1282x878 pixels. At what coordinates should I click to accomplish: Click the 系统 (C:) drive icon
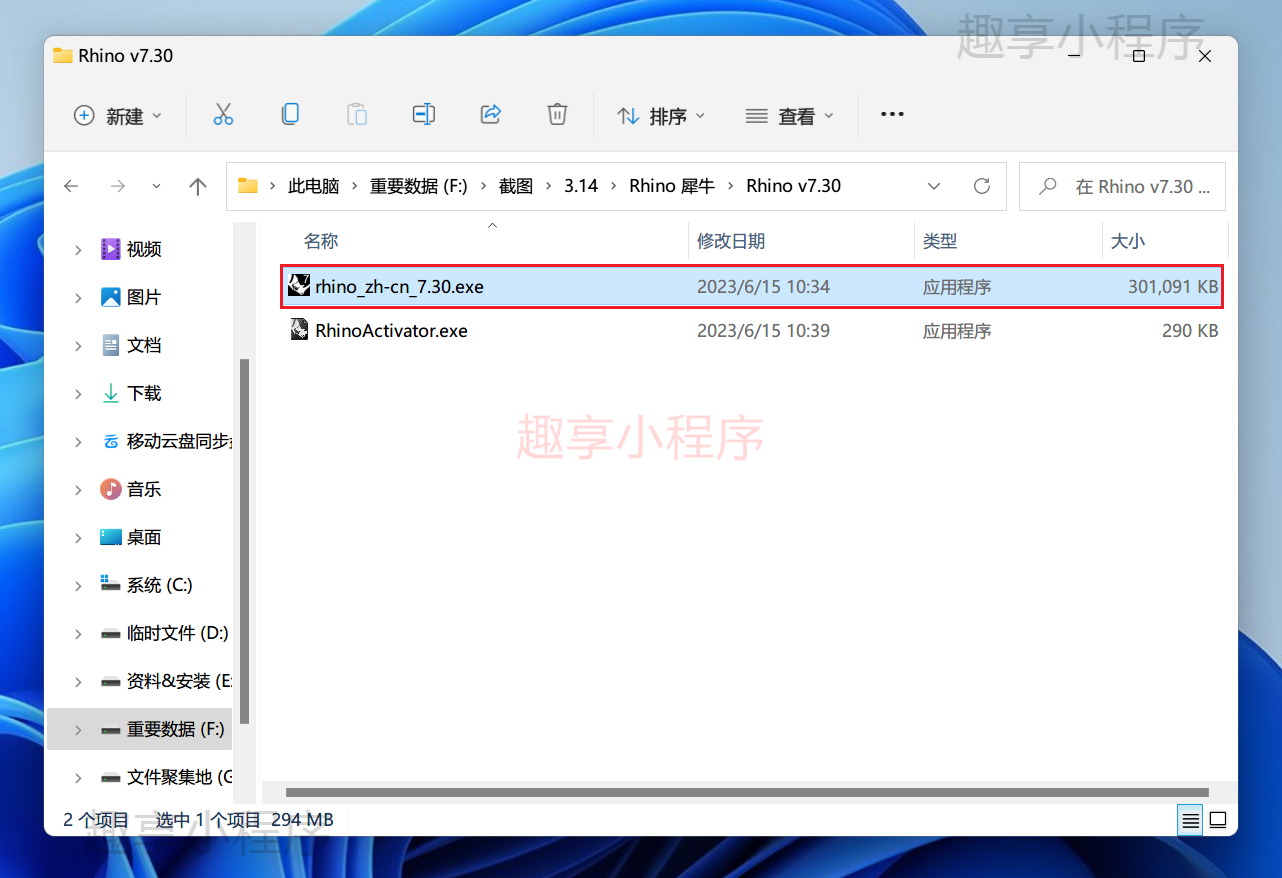point(111,584)
